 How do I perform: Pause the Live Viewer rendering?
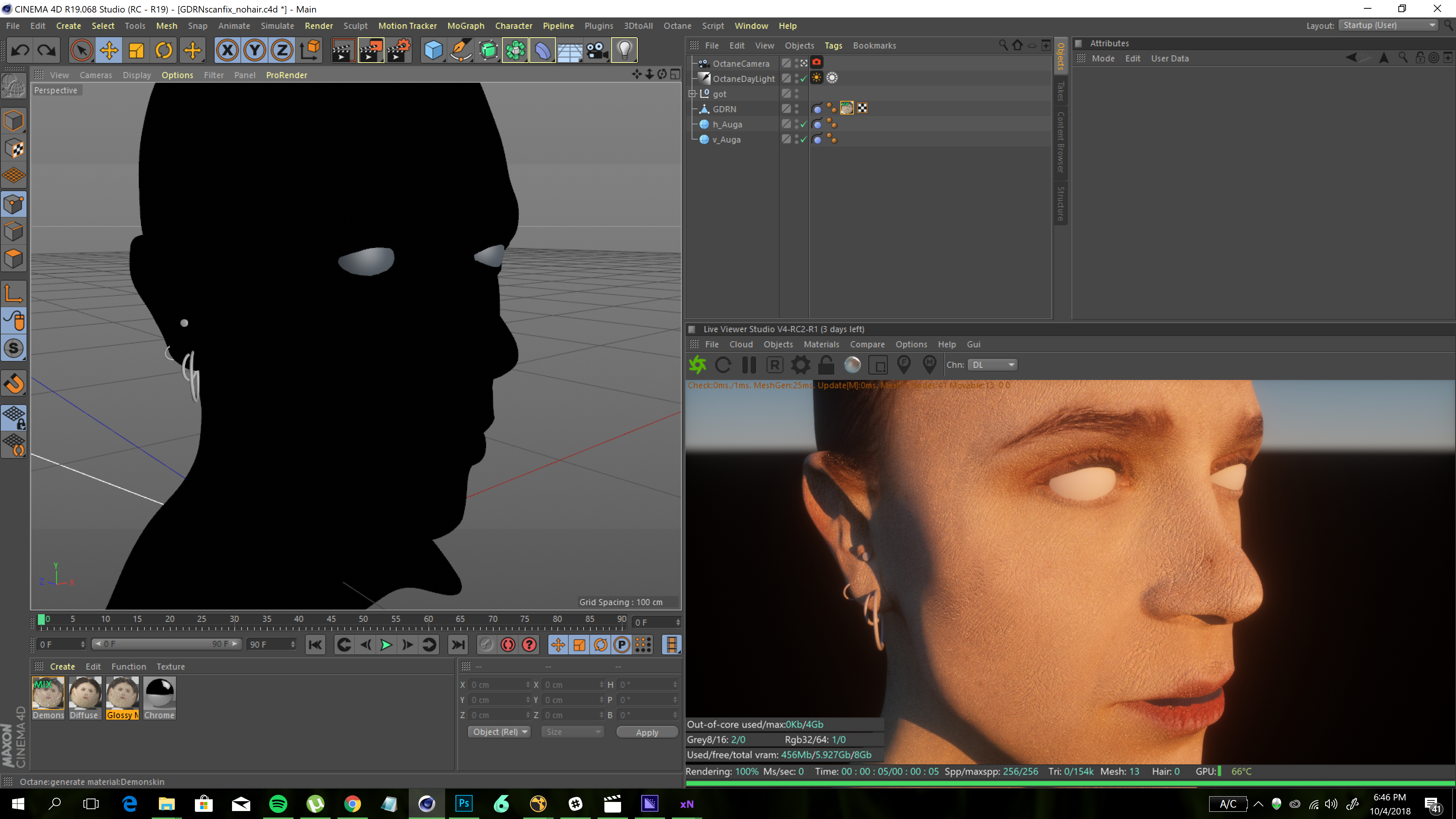(x=749, y=364)
